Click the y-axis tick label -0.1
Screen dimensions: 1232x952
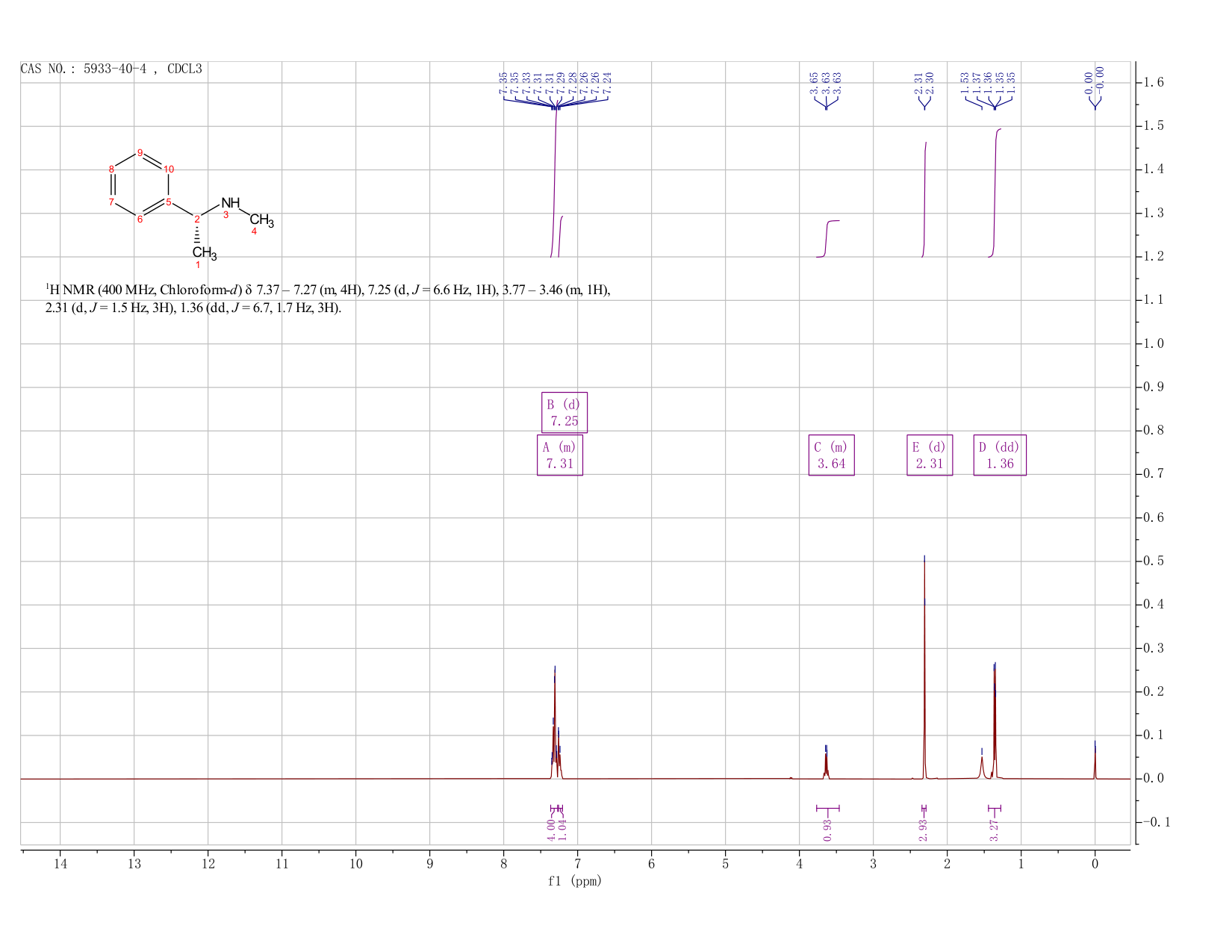coord(1155,822)
